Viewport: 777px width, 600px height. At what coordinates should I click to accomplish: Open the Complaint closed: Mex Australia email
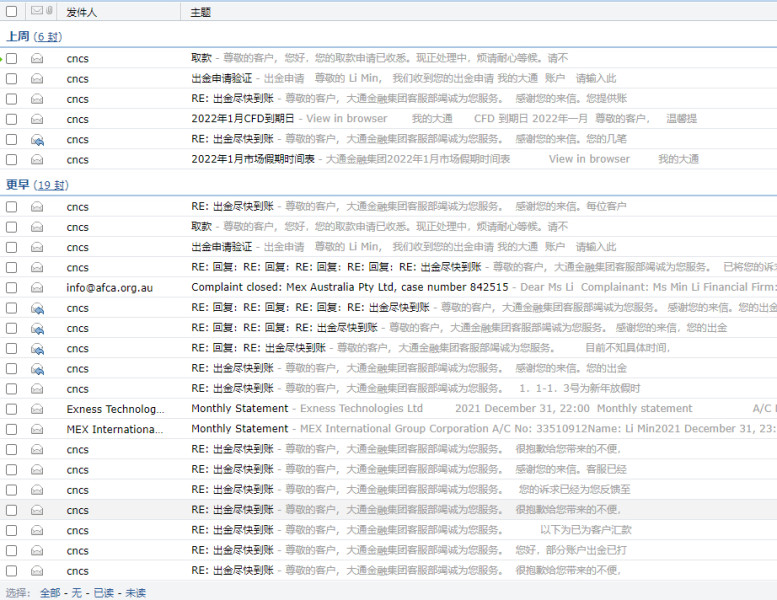point(350,288)
